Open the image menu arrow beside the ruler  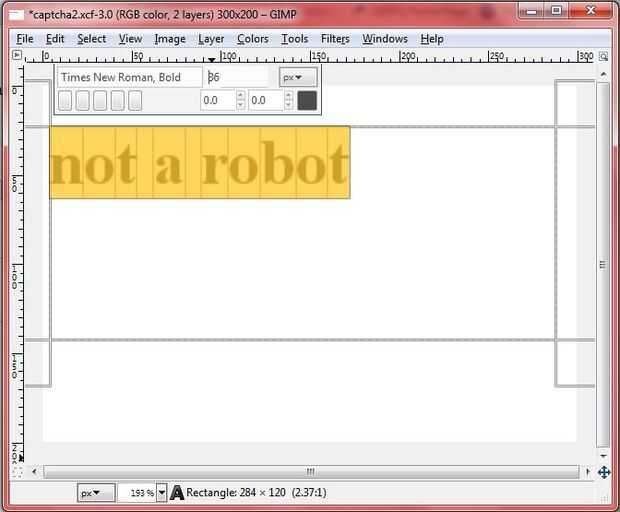(17, 55)
